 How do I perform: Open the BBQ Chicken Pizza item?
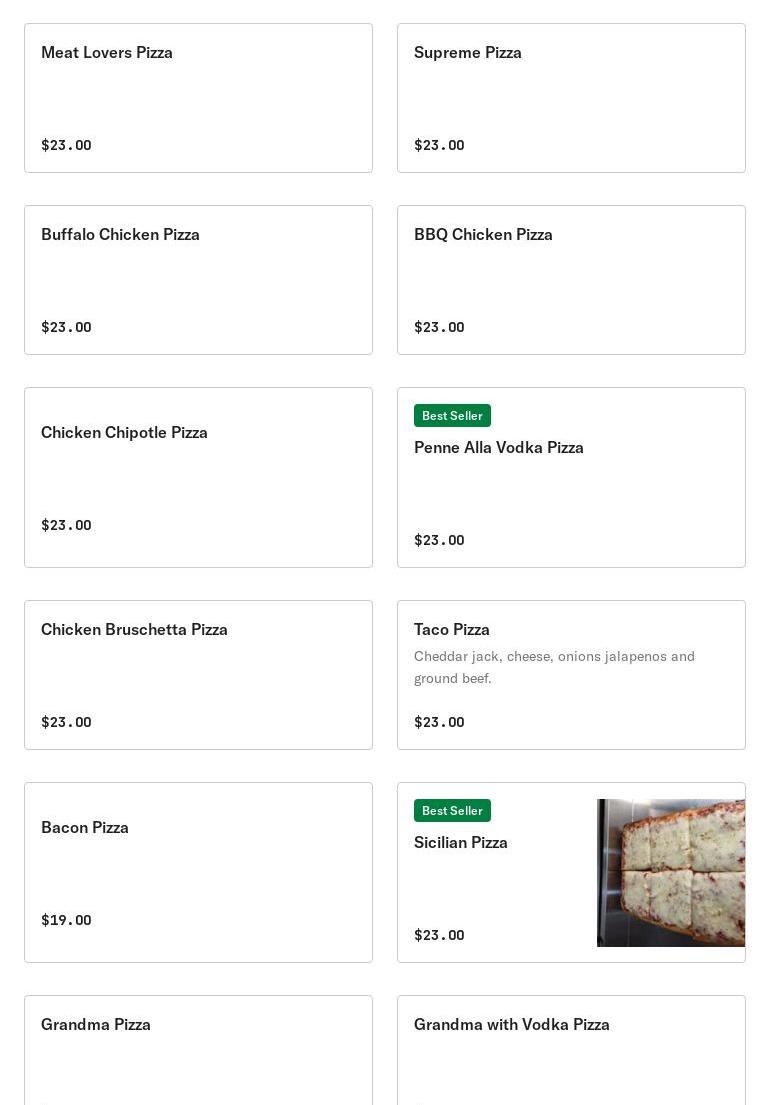(x=571, y=280)
